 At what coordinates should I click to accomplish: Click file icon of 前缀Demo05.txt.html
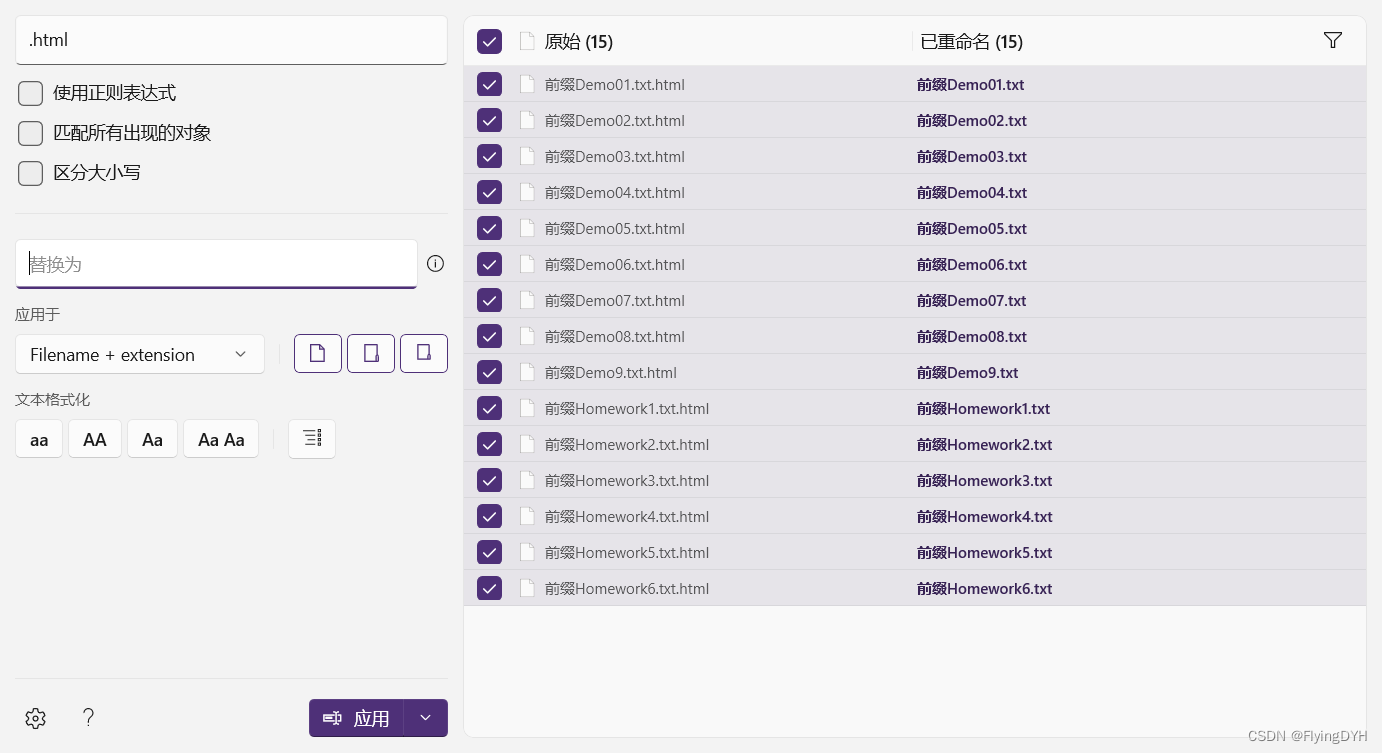[527, 229]
